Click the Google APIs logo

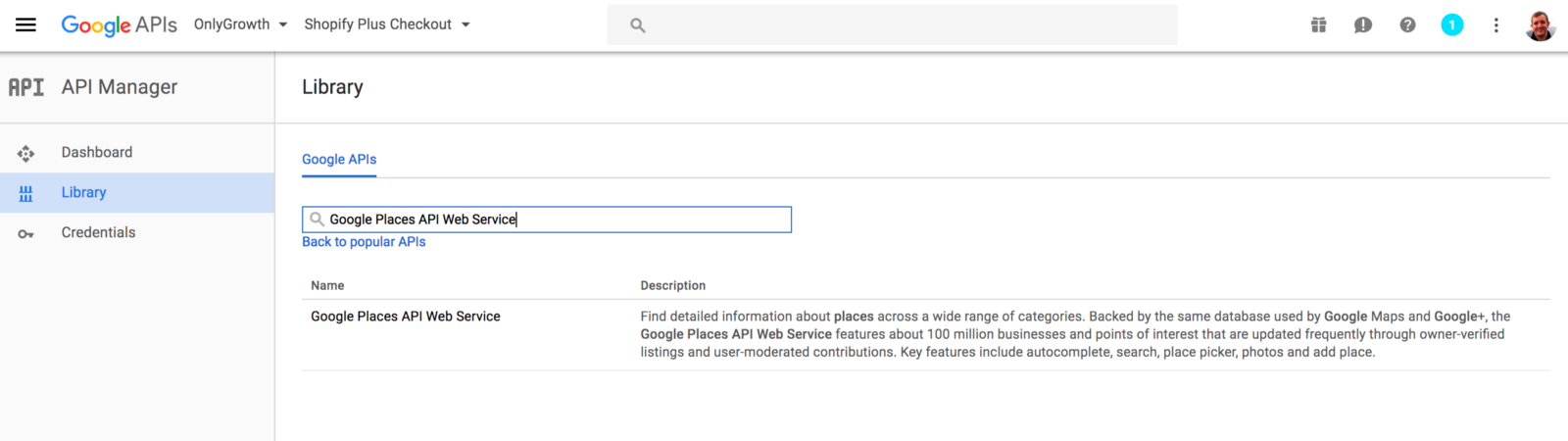[x=119, y=24]
